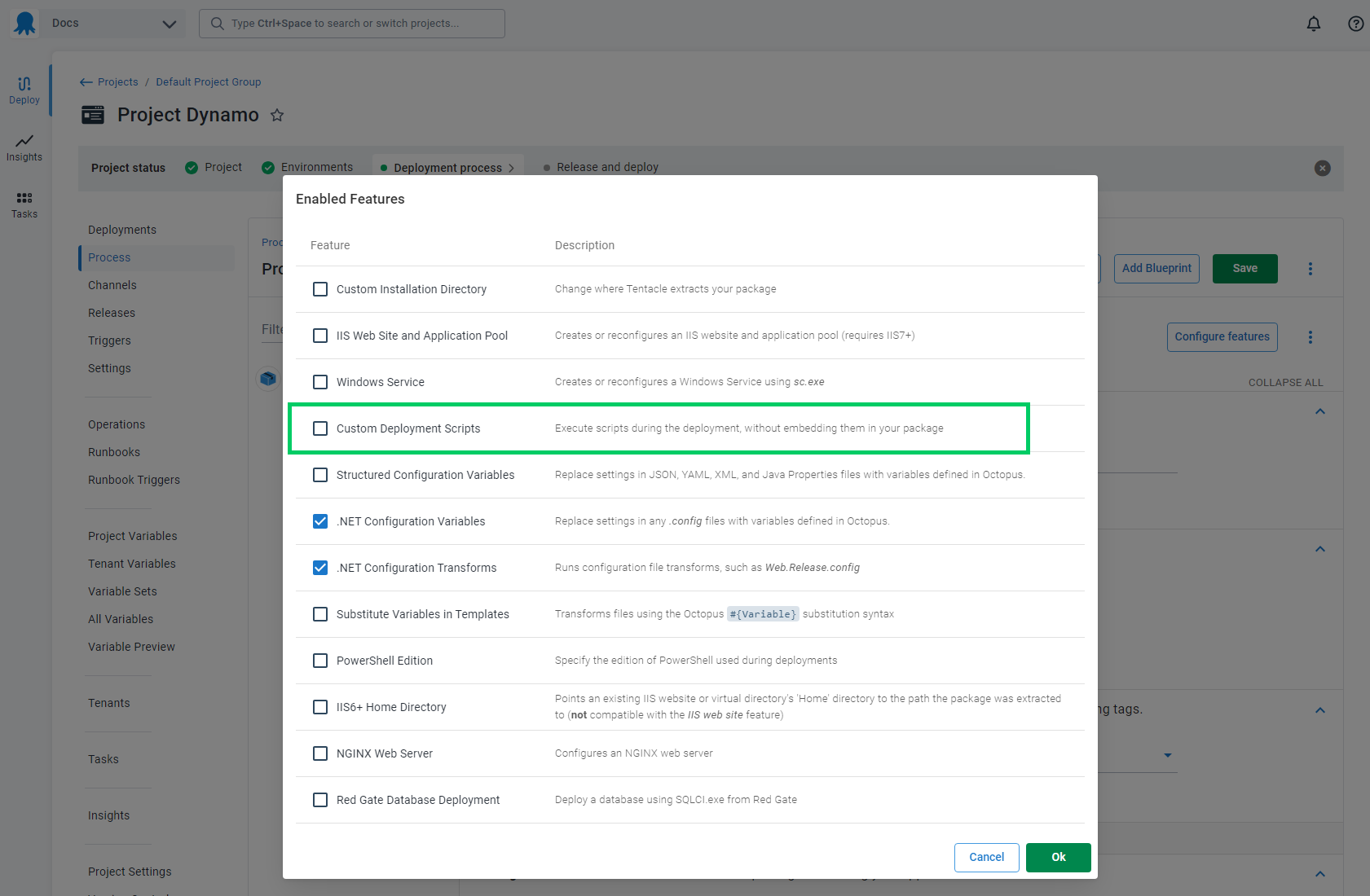Open Tenant Variables page

point(132,564)
